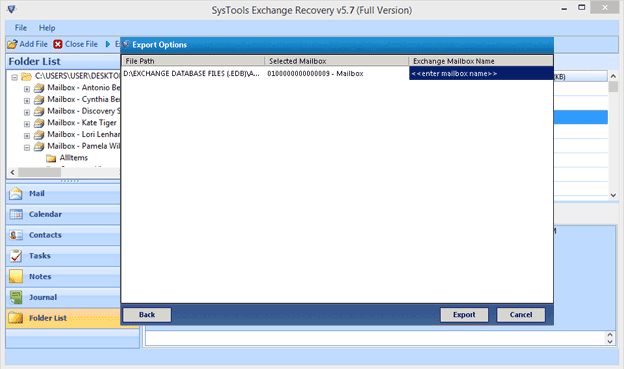Maximize the SysTools Exchange Recovery window

point(582,8)
